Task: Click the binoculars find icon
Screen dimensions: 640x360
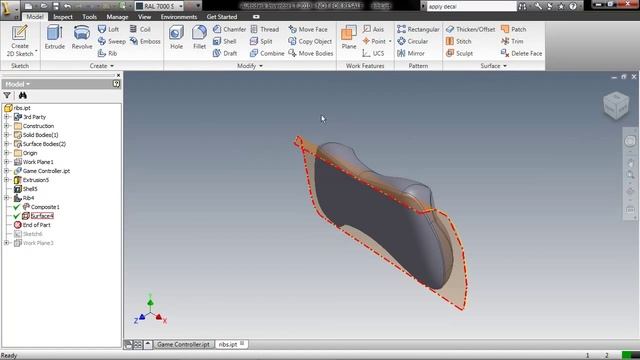Action: (22, 95)
